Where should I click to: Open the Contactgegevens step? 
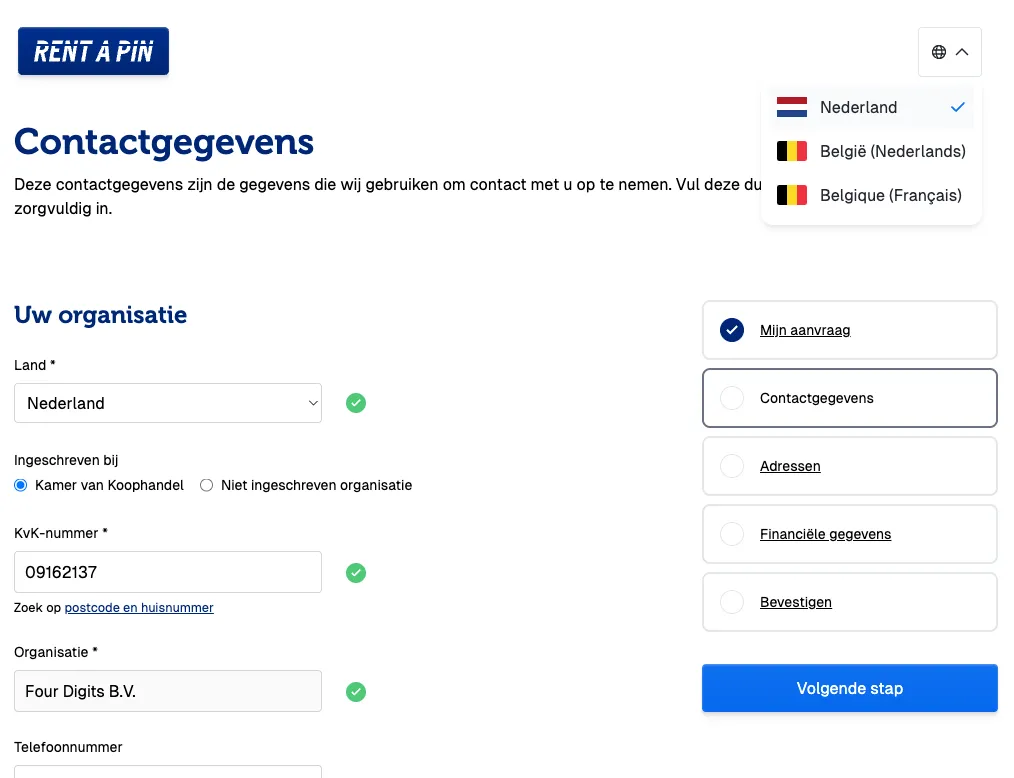coord(816,398)
